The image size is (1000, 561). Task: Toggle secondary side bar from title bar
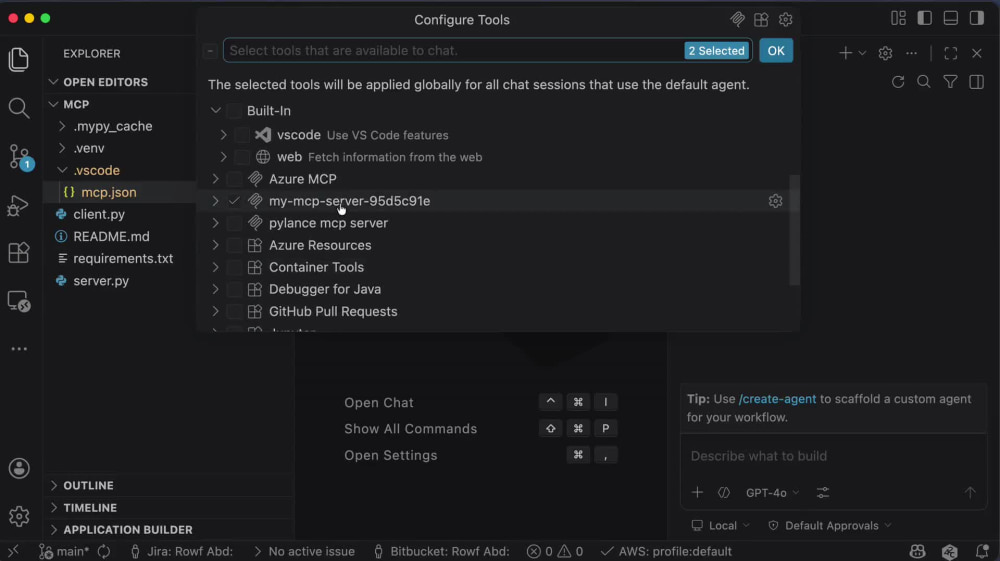pos(976,18)
